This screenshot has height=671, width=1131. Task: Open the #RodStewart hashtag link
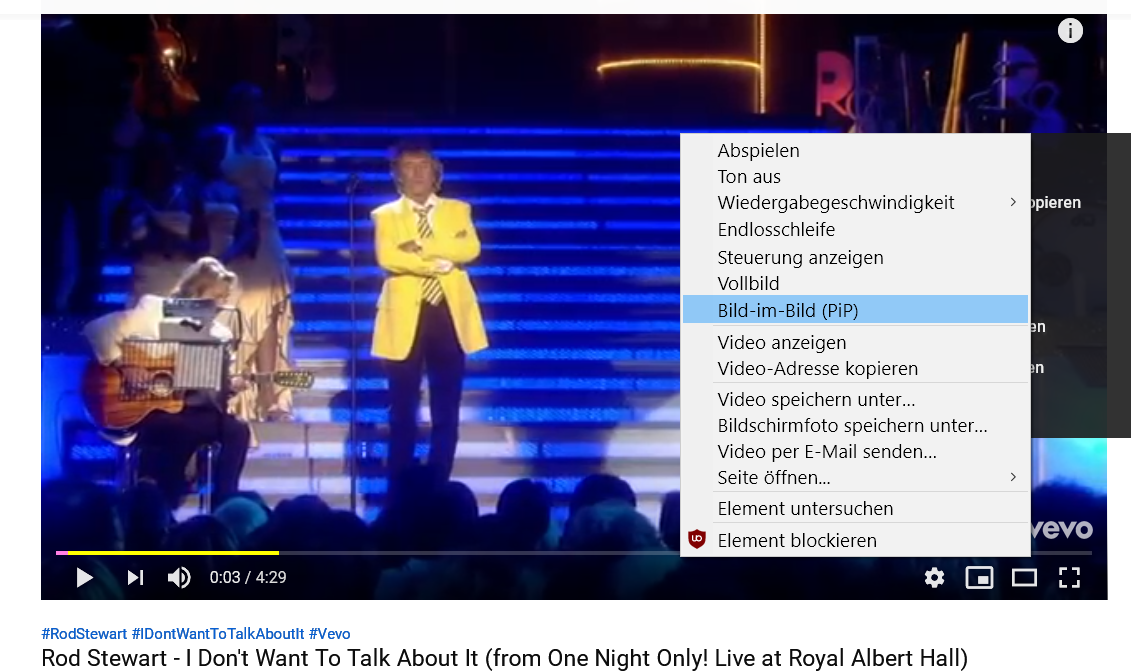[84, 634]
